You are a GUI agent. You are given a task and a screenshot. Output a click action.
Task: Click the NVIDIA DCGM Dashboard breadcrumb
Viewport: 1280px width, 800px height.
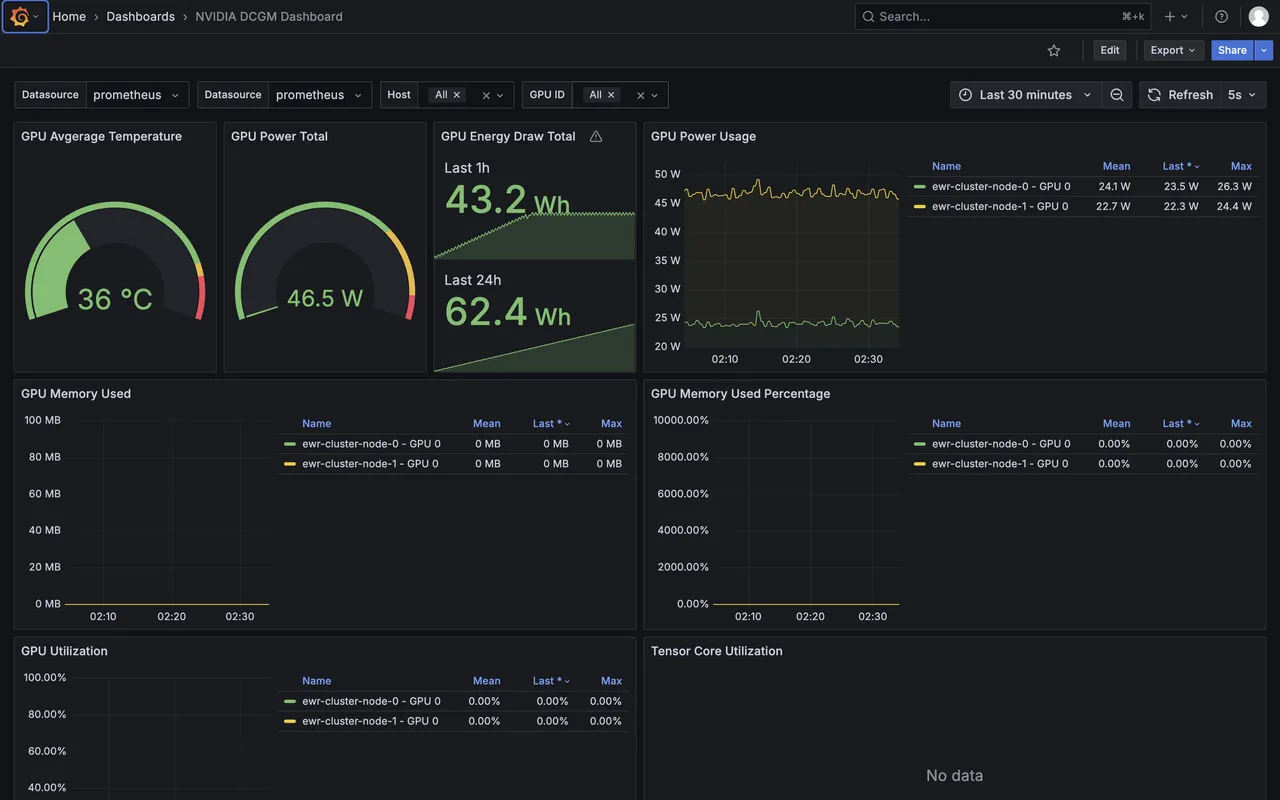point(269,17)
